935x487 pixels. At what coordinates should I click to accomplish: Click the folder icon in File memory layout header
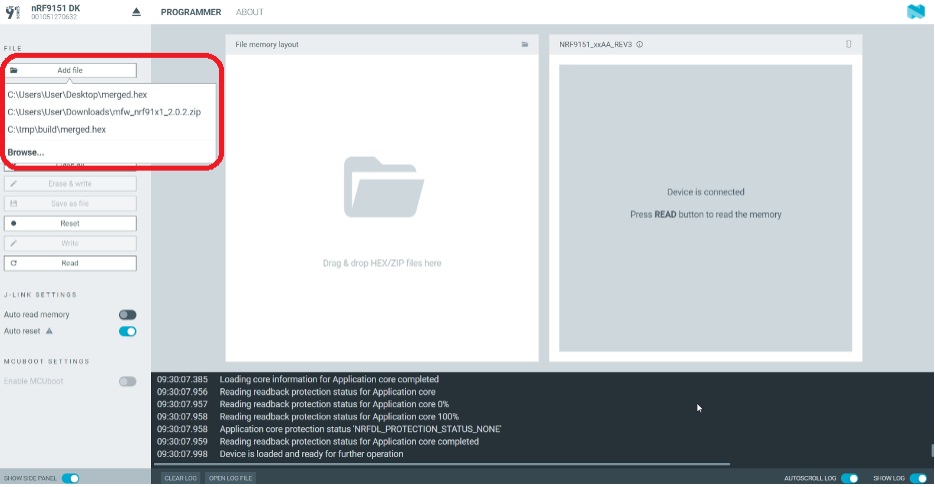(x=524, y=44)
